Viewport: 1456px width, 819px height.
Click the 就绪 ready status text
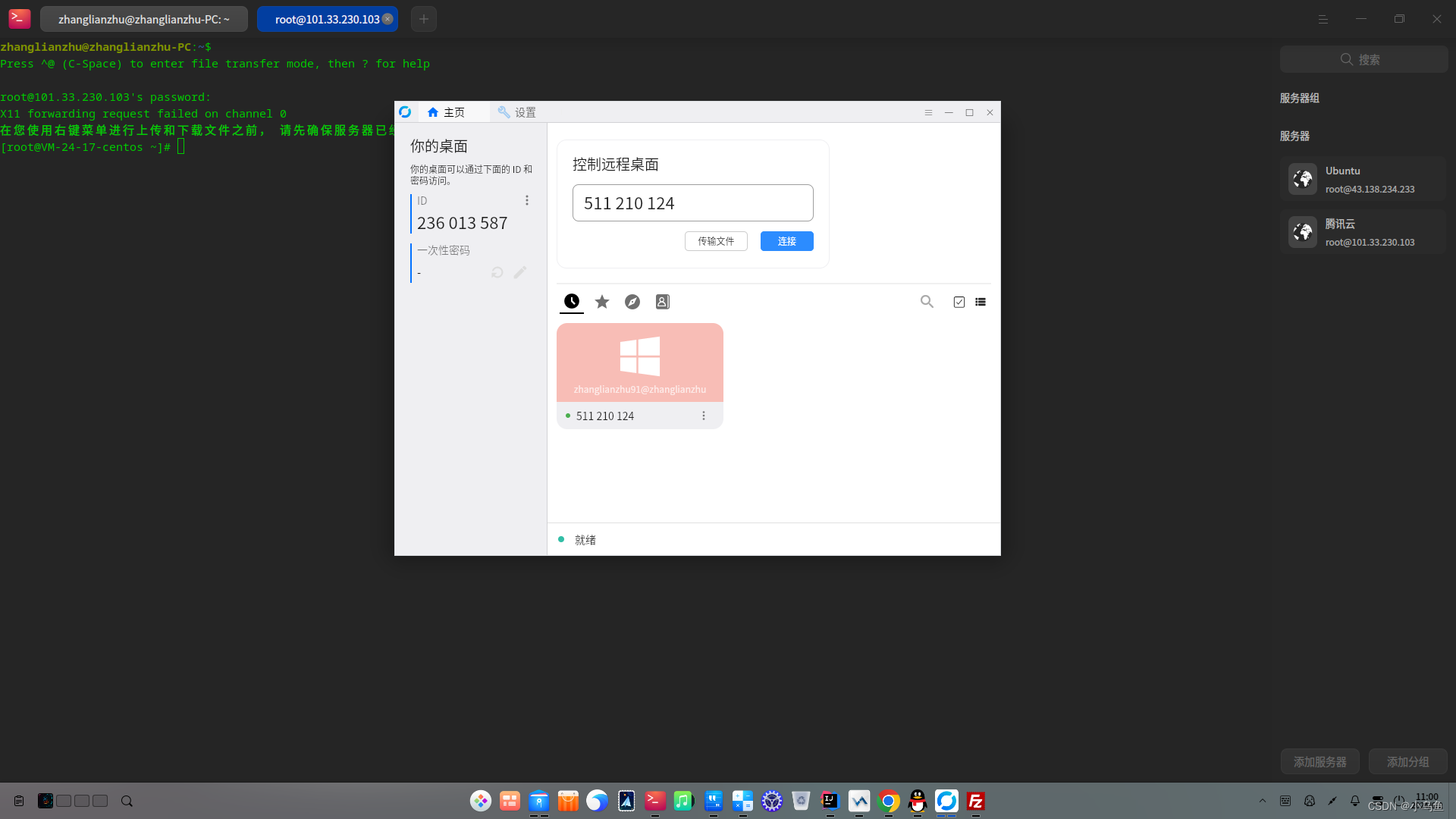[585, 540]
